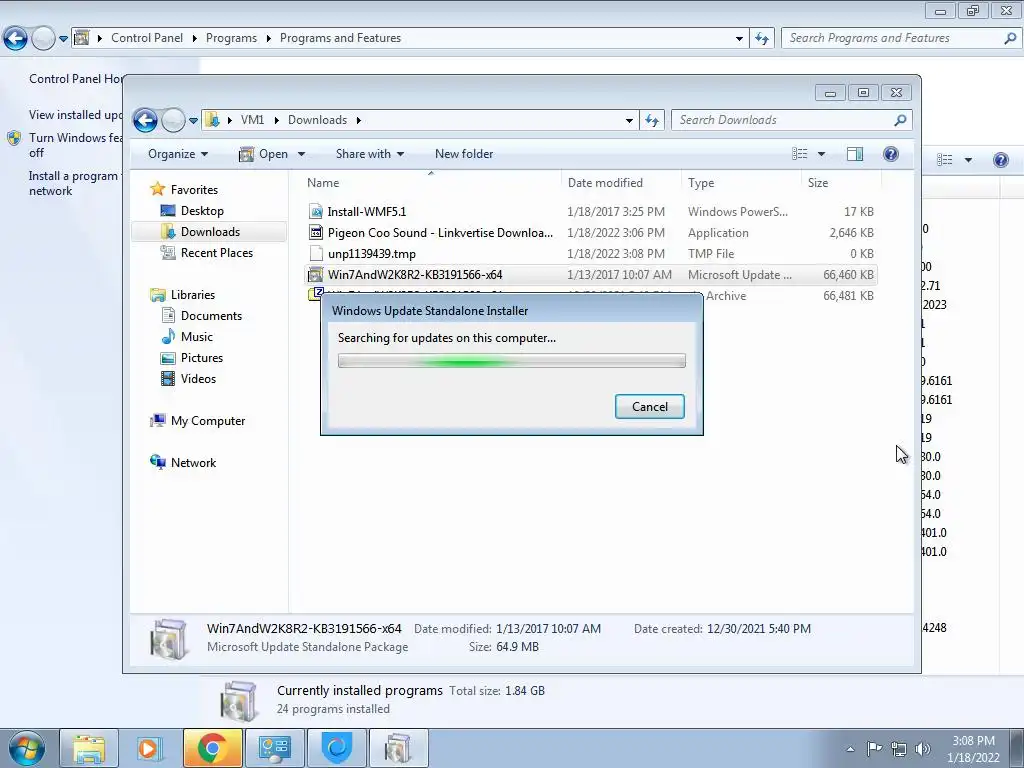Click Back arrow in Programs and Features window
The width and height of the screenshot is (1024, 768).
tap(15, 39)
